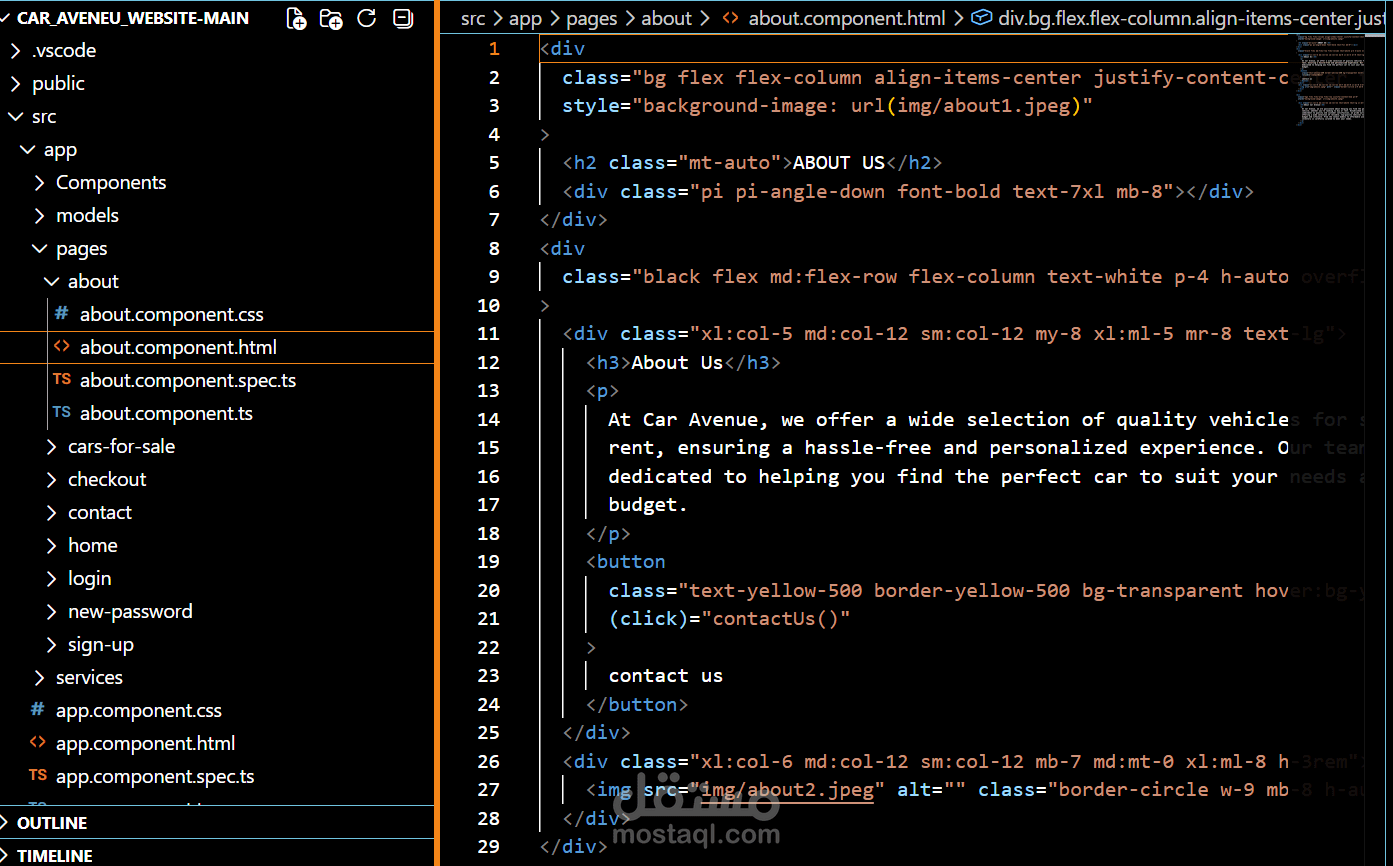The height and width of the screenshot is (866, 1393).
Task: Open about.component.ts file
Action: 166,413
